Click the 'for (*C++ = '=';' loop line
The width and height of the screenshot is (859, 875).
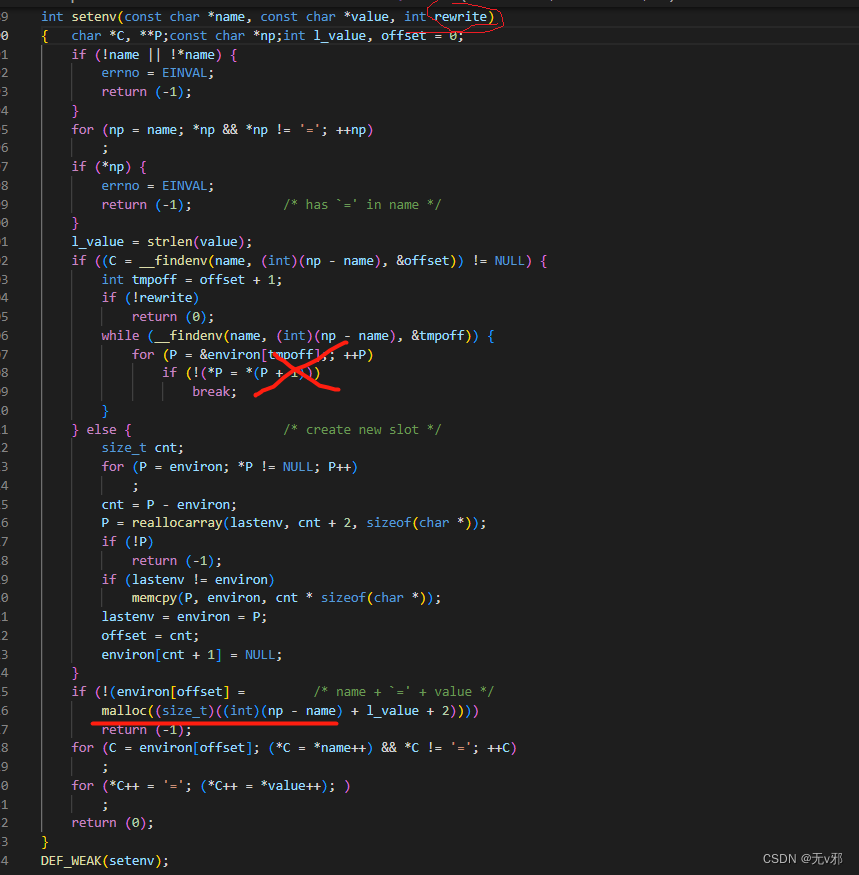click(210, 786)
